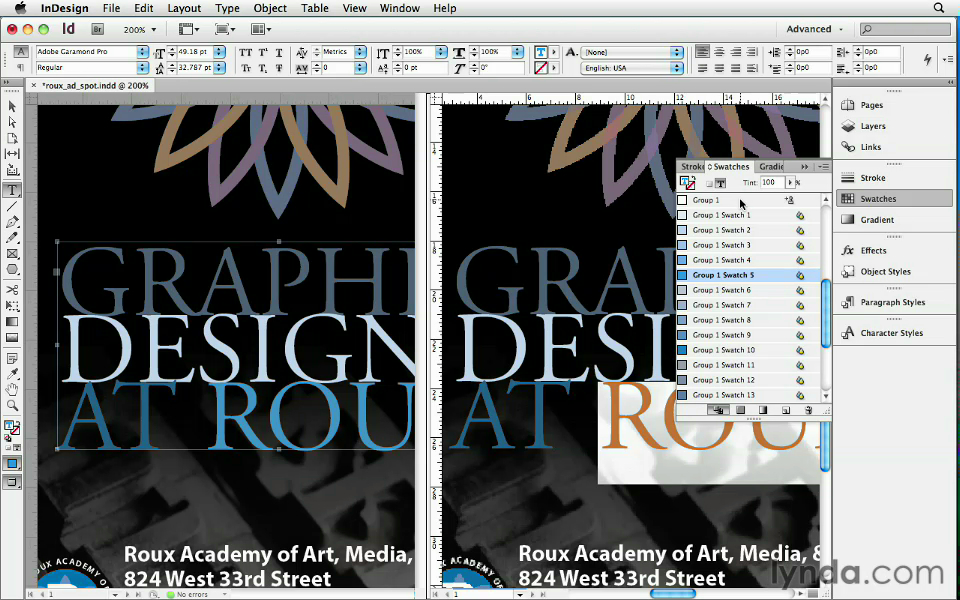Open the Advanced workspace switcher
Screen dimensions: 960x600
814,29
